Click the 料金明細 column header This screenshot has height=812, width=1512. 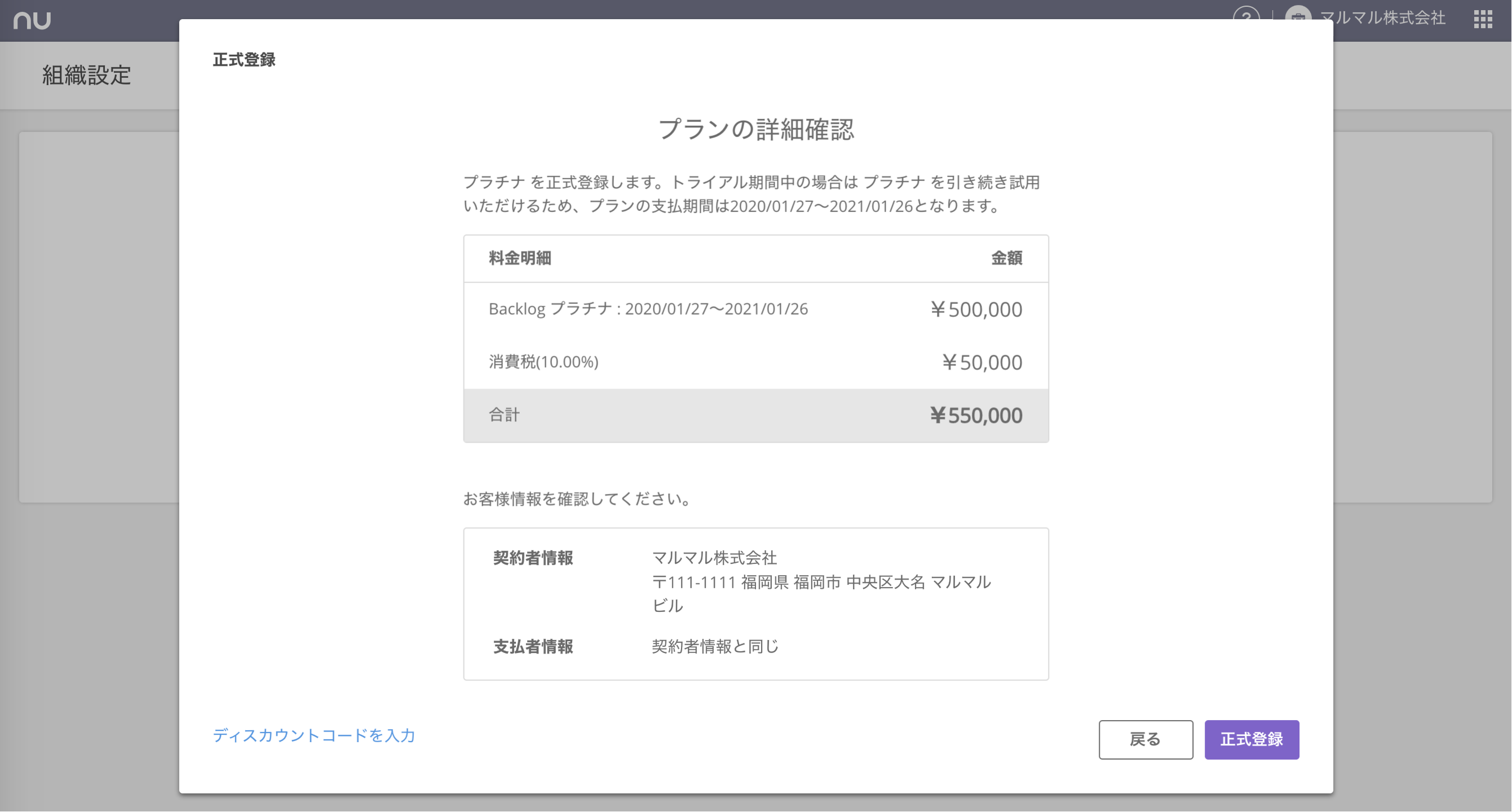(x=520, y=258)
